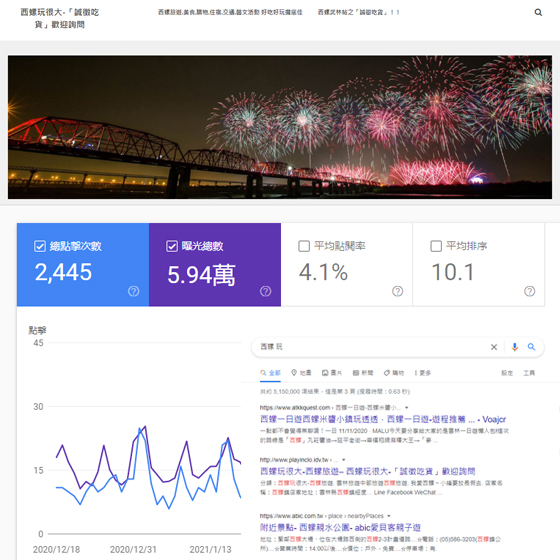Open help icon on 曝光總數 card
The image size is (560, 560).
point(265,291)
